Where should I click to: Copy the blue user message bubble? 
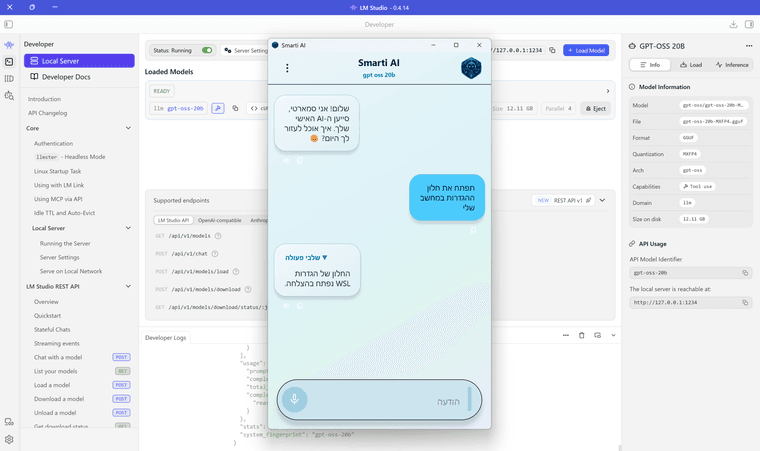[474, 230]
